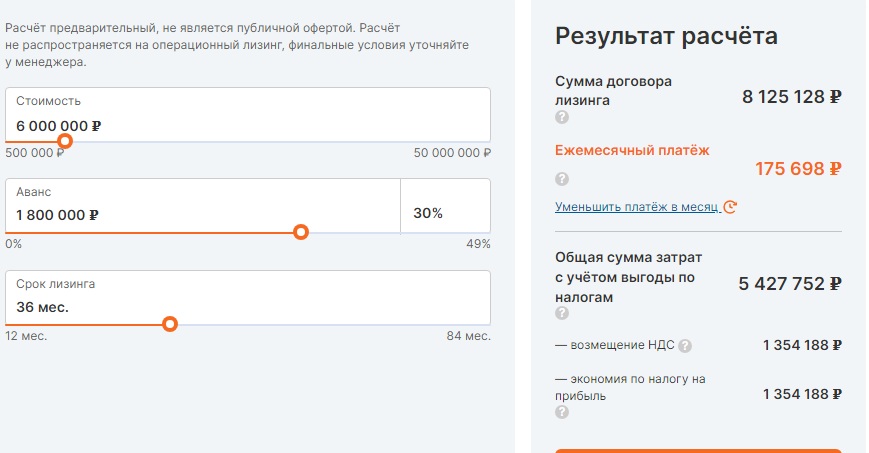Viewport: 869px width, 453px height.
Task: Click the Стоимость slider handle
Action: tap(65, 141)
